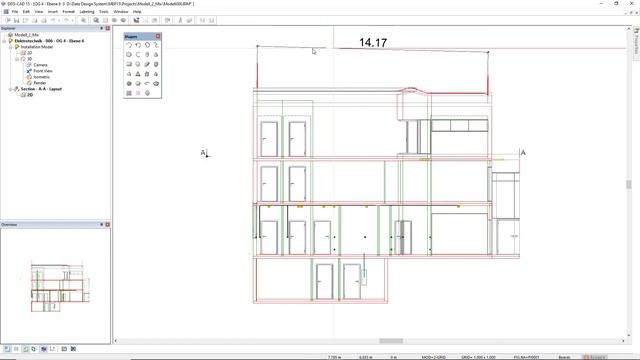Select the first arc tool in the Shapes palette
The image size is (640, 360).
coord(129,45)
